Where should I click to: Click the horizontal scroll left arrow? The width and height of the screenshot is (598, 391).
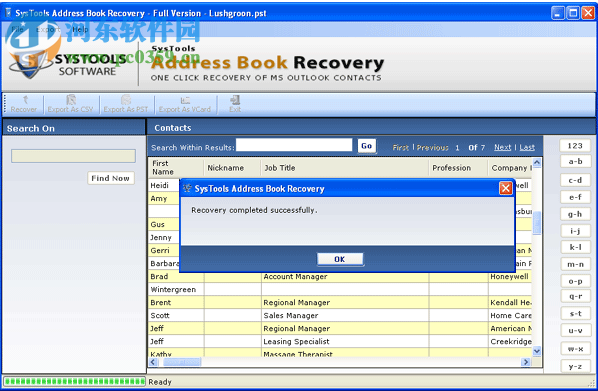[x=153, y=362]
